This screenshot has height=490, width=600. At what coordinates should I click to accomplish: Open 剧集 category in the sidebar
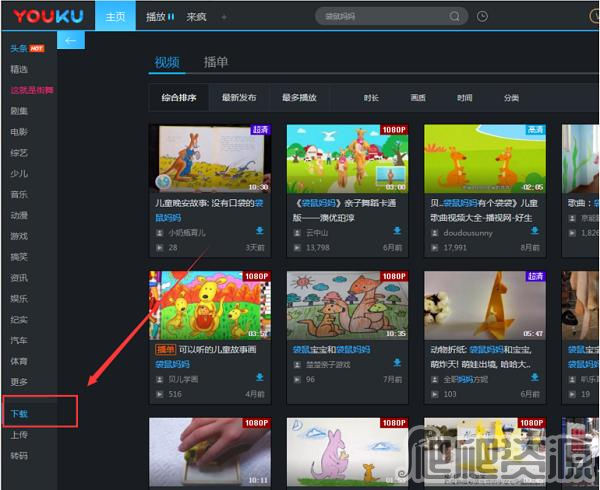(19, 111)
